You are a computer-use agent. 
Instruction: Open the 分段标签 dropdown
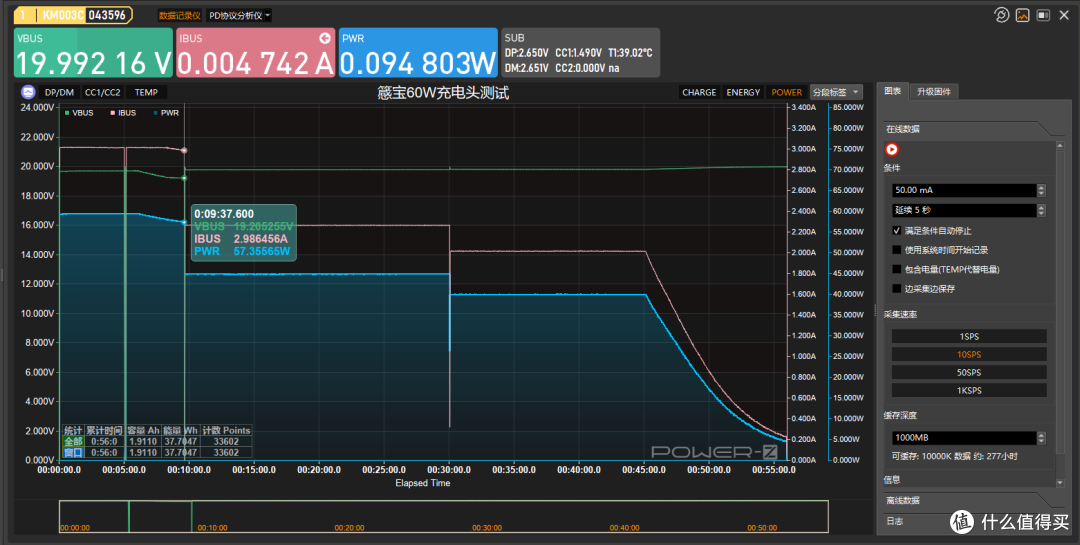coord(836,92)
